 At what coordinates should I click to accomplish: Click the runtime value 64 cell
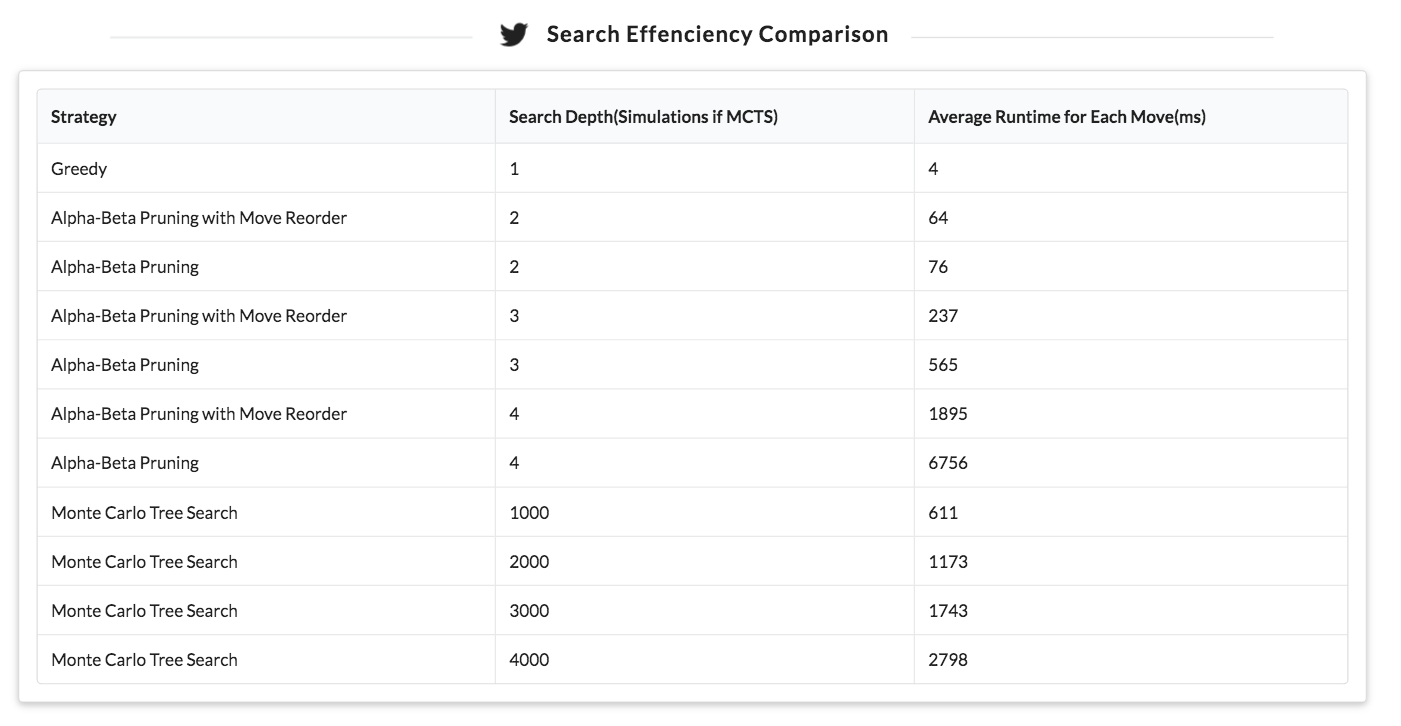click(x=938, y=218)
